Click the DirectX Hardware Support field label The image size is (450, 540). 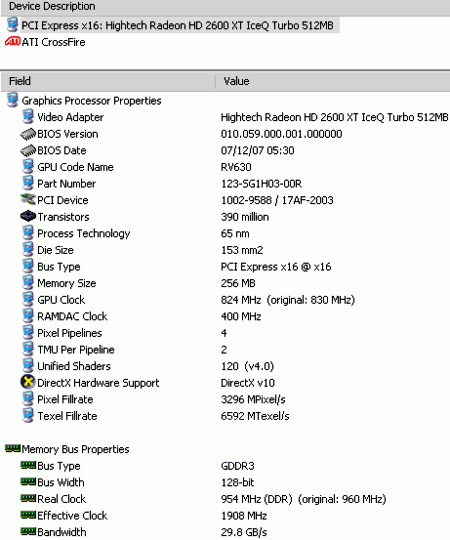coord(98,383)
